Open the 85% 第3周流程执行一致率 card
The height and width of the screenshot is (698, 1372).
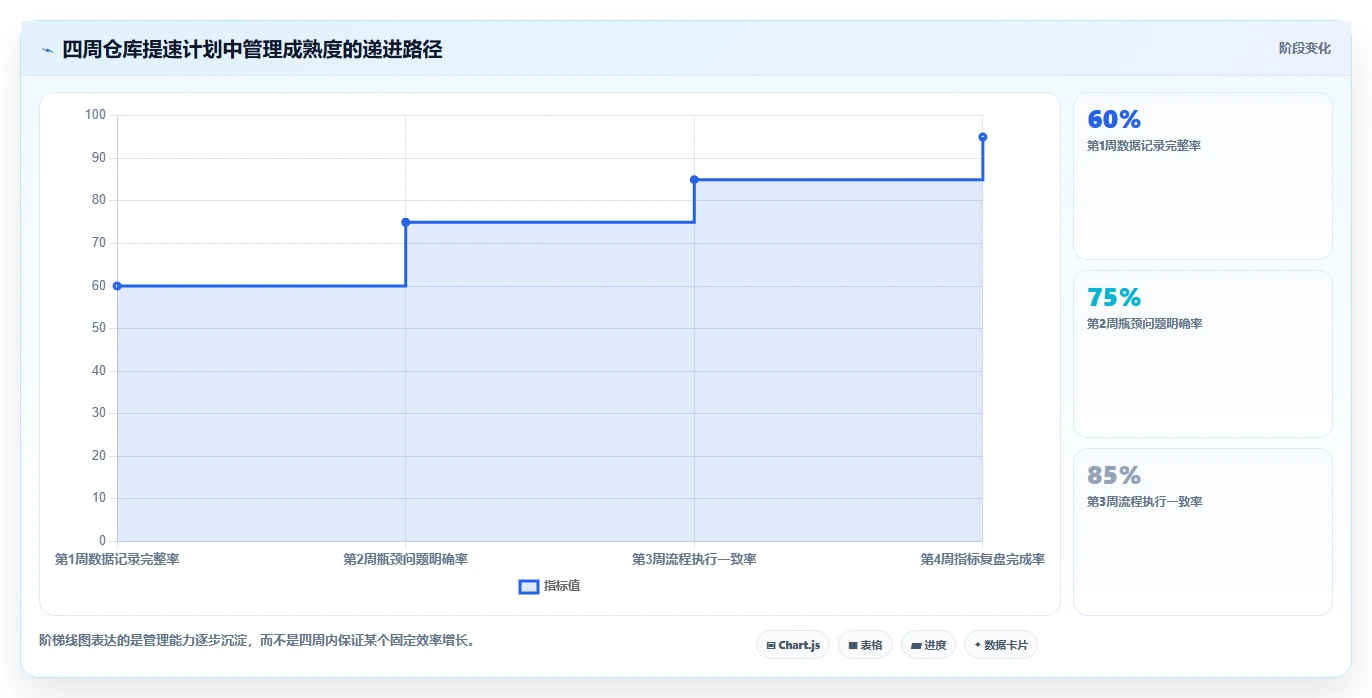[x=1203, y=532]
